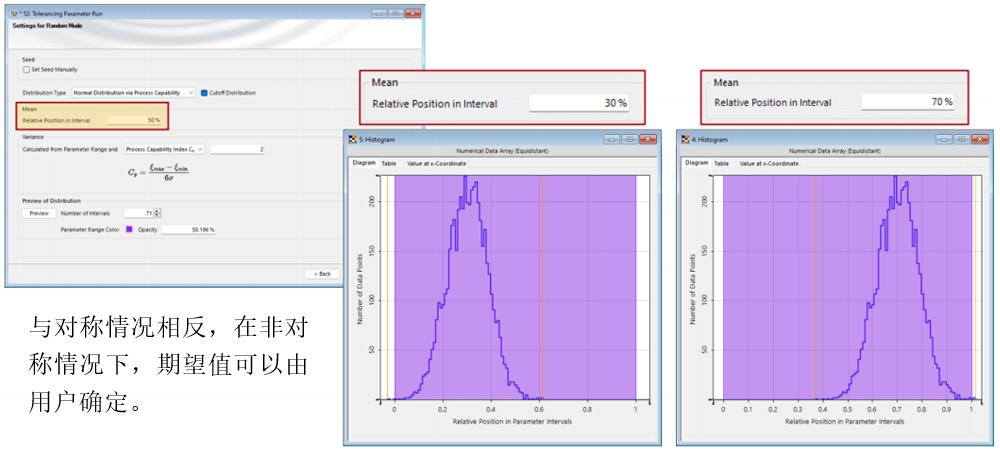Select Table tab in 5: Histogram window

(x=388, y=163)
